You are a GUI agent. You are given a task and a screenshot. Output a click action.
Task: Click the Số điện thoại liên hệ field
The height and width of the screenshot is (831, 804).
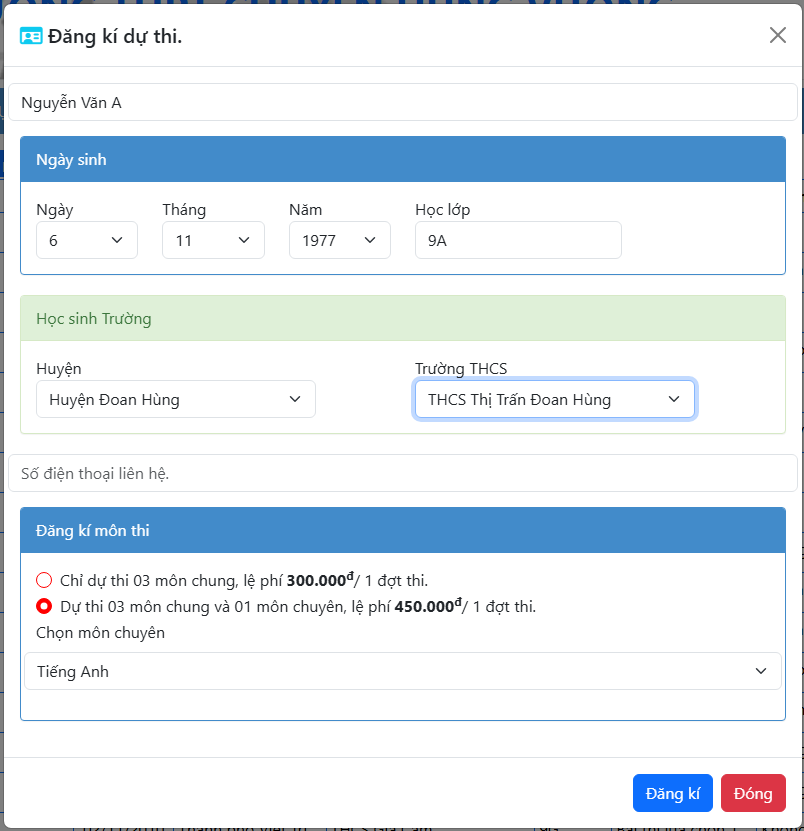(x=402, y=473)
